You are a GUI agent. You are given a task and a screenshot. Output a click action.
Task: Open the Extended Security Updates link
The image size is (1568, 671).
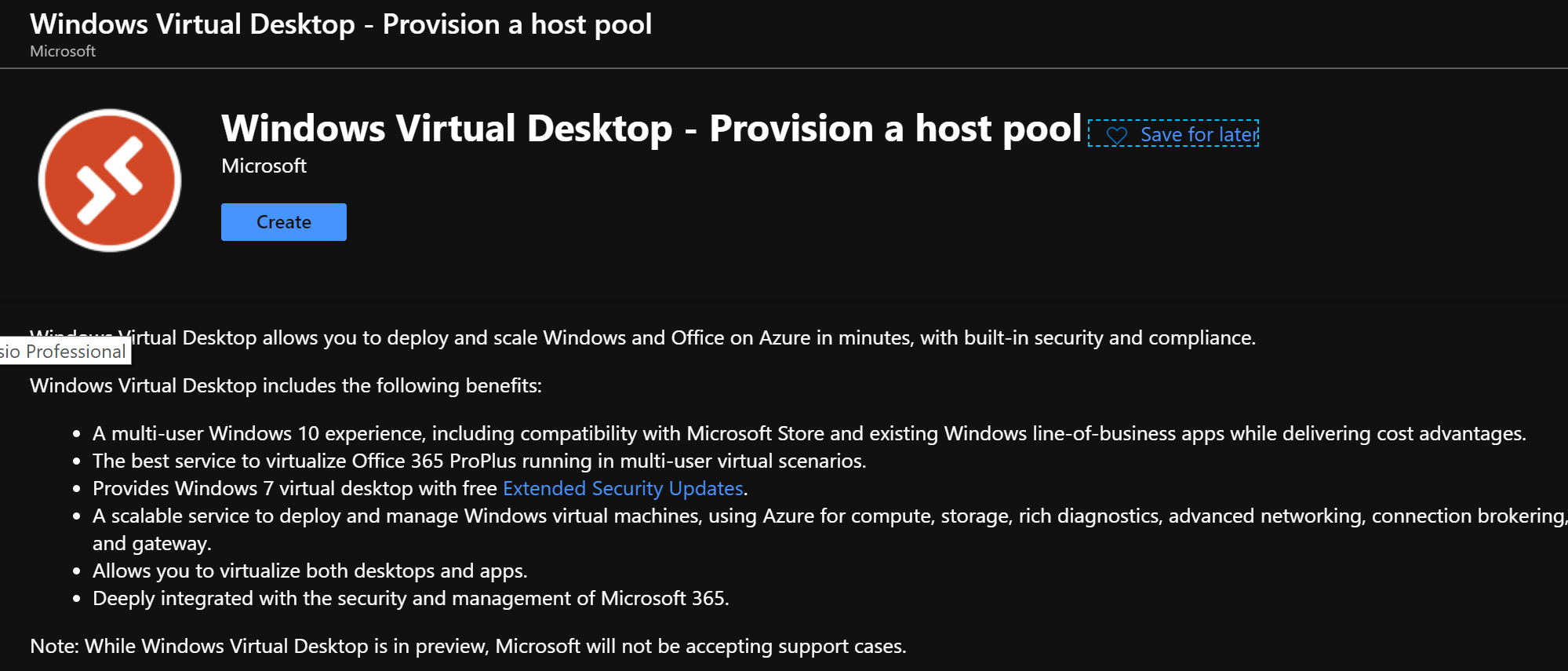(x=623, y=488)
